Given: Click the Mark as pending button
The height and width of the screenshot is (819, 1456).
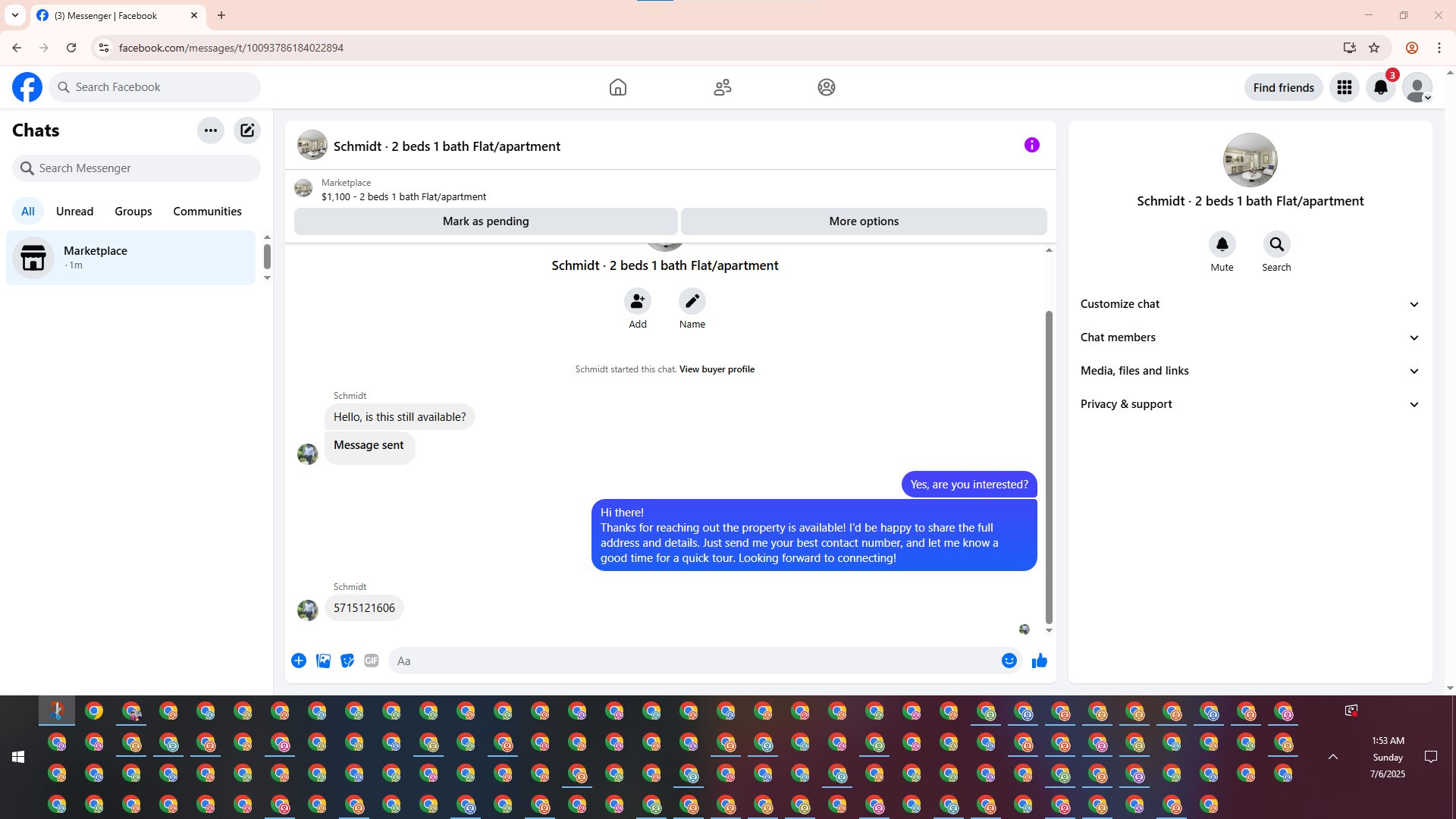Looking at the screenshot, I should (x=485, y=221).
